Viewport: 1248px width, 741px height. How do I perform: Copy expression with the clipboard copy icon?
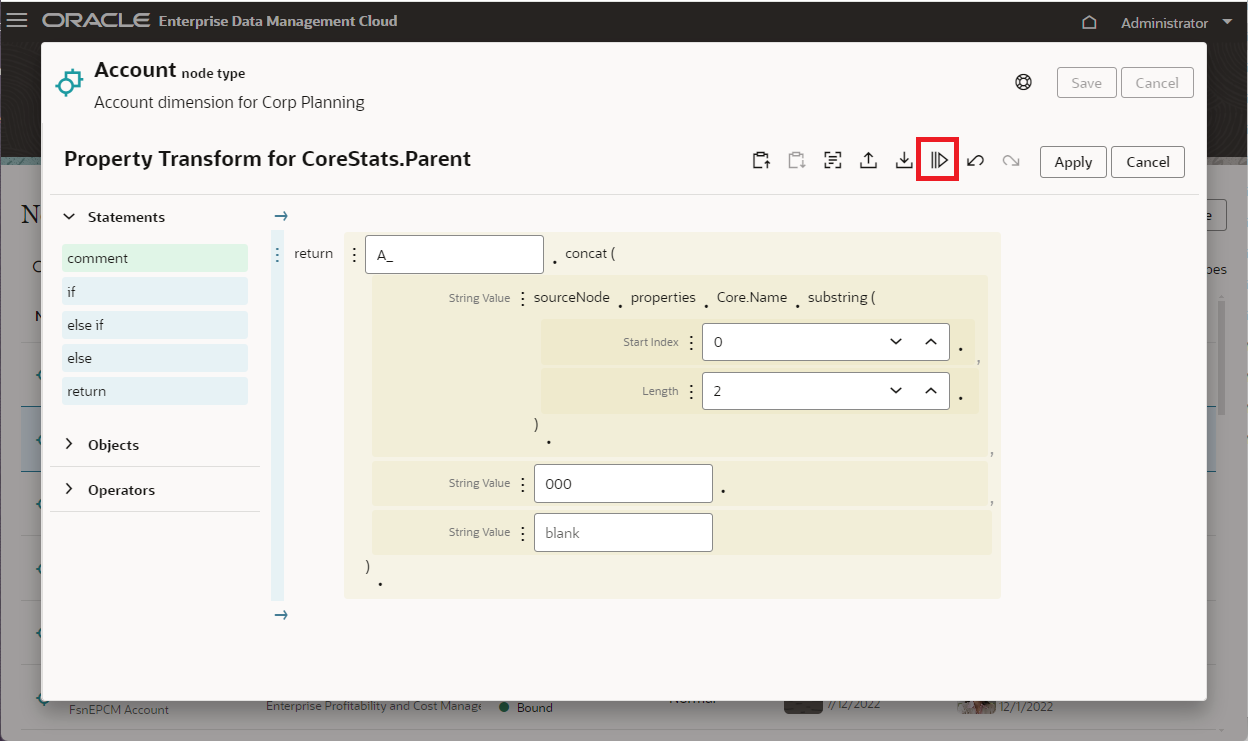coord(761,160)
